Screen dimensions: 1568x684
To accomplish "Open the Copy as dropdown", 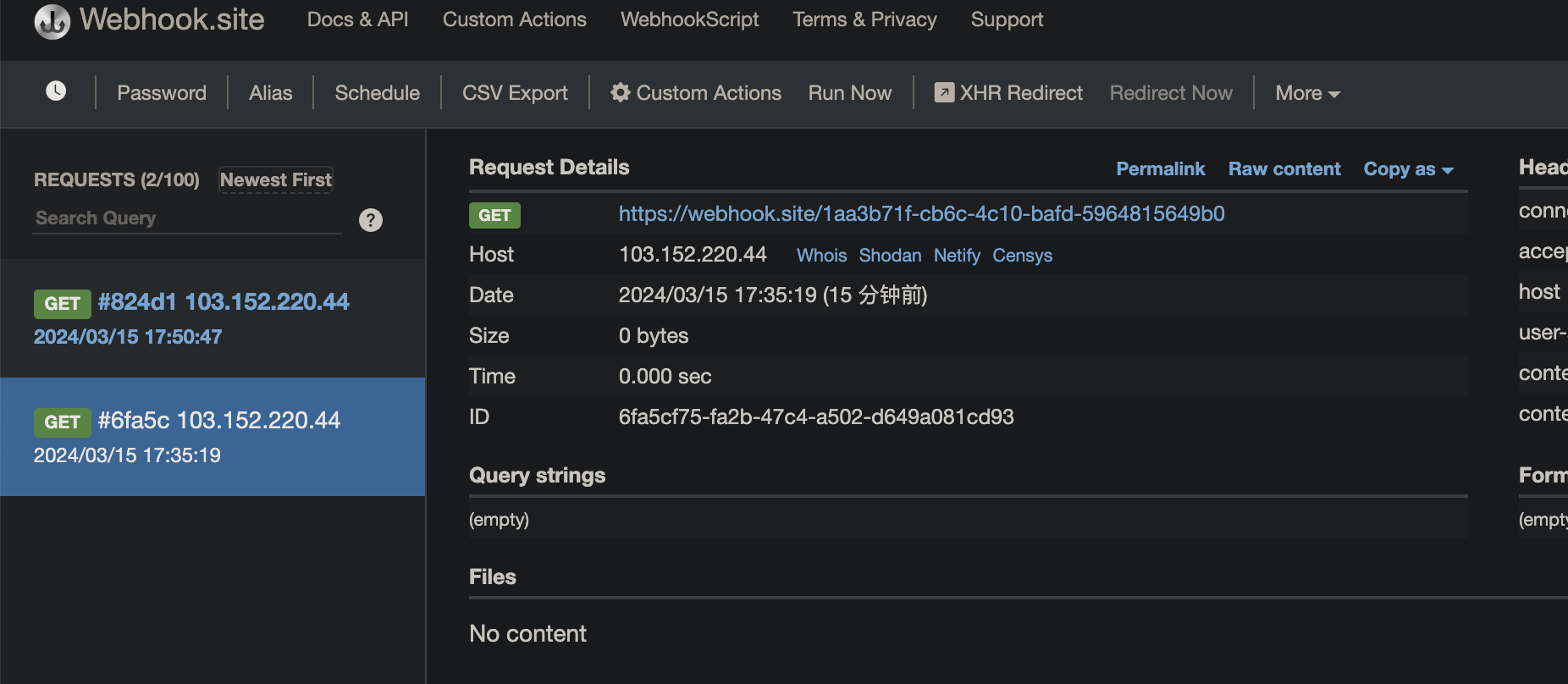I will [x=1408, y=169].
